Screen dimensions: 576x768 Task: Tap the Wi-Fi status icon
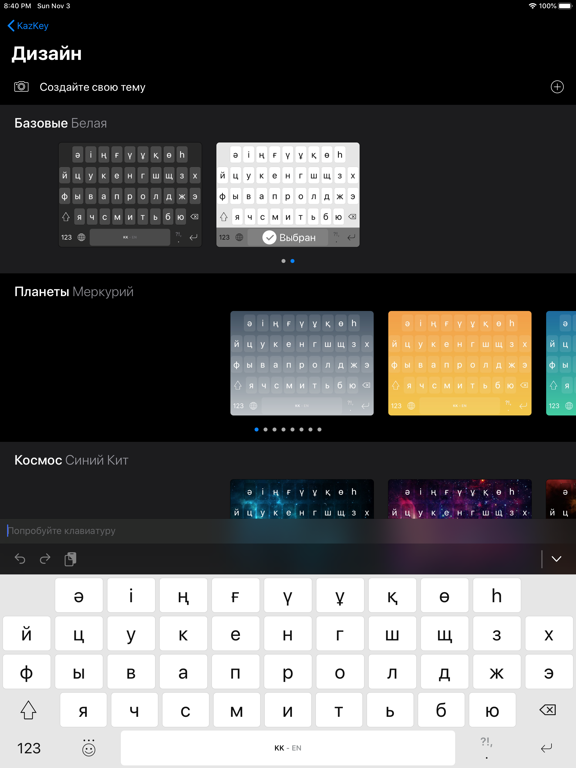point(532,6)
